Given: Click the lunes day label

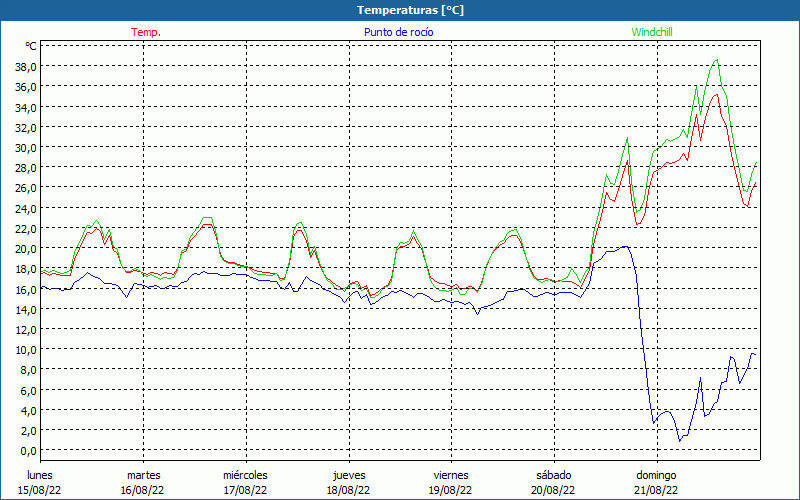Looking at the screenshot, I should pyautogui.click(x=40, y=475).
